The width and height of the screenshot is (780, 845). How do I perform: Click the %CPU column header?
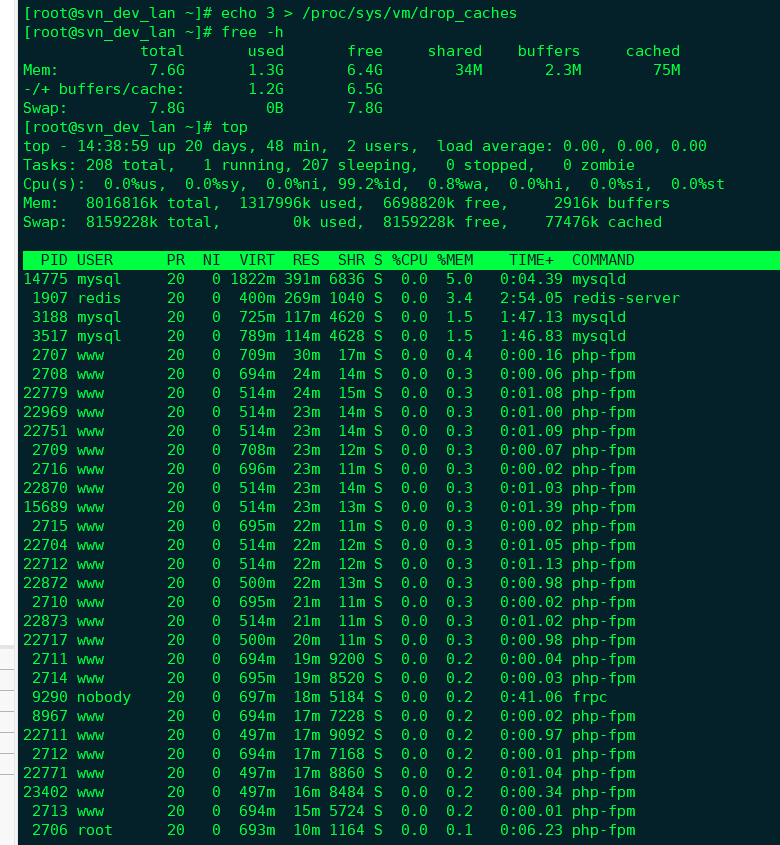coord(410,260)
